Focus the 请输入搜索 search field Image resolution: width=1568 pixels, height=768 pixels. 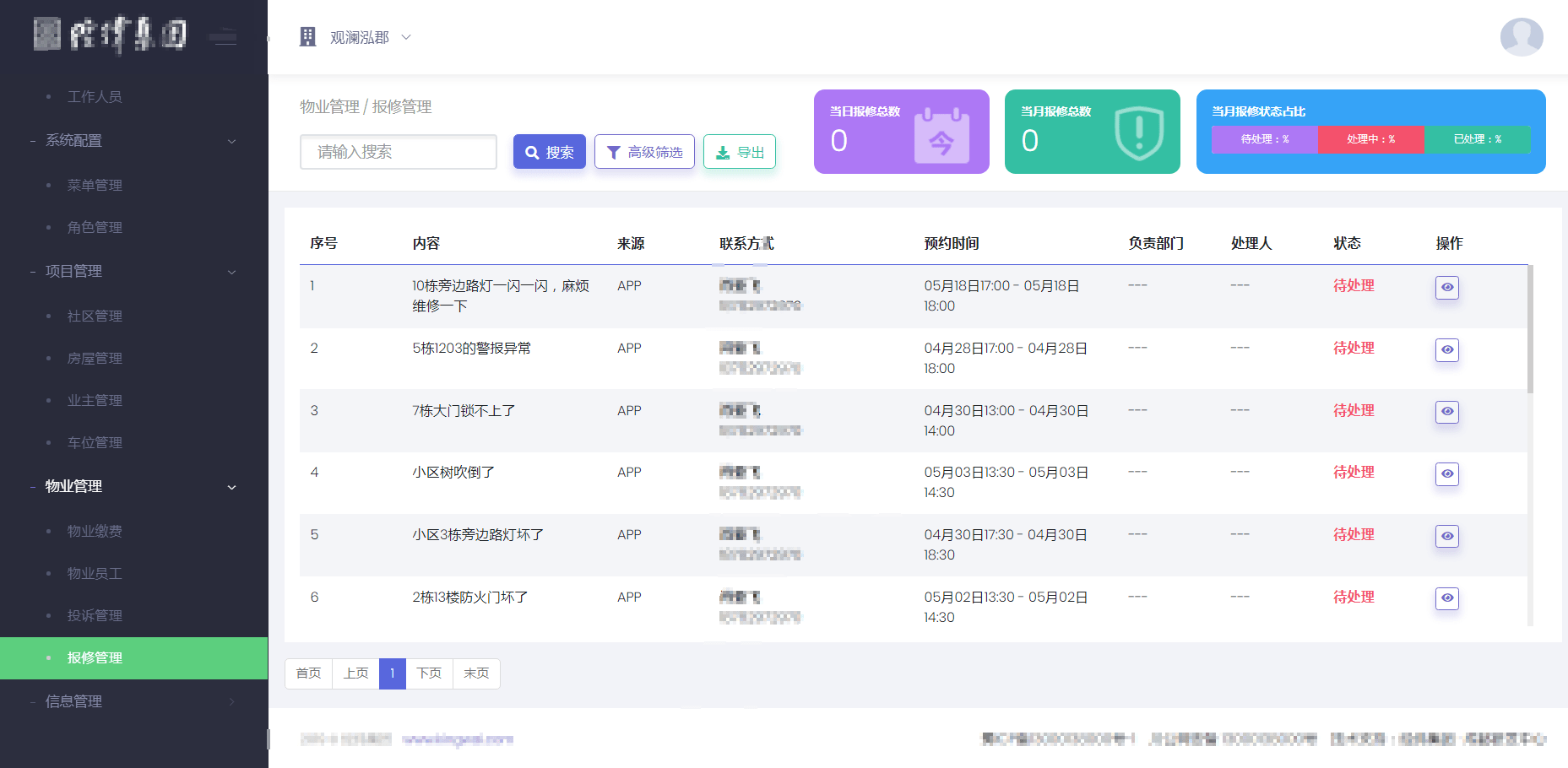[398, 152]
